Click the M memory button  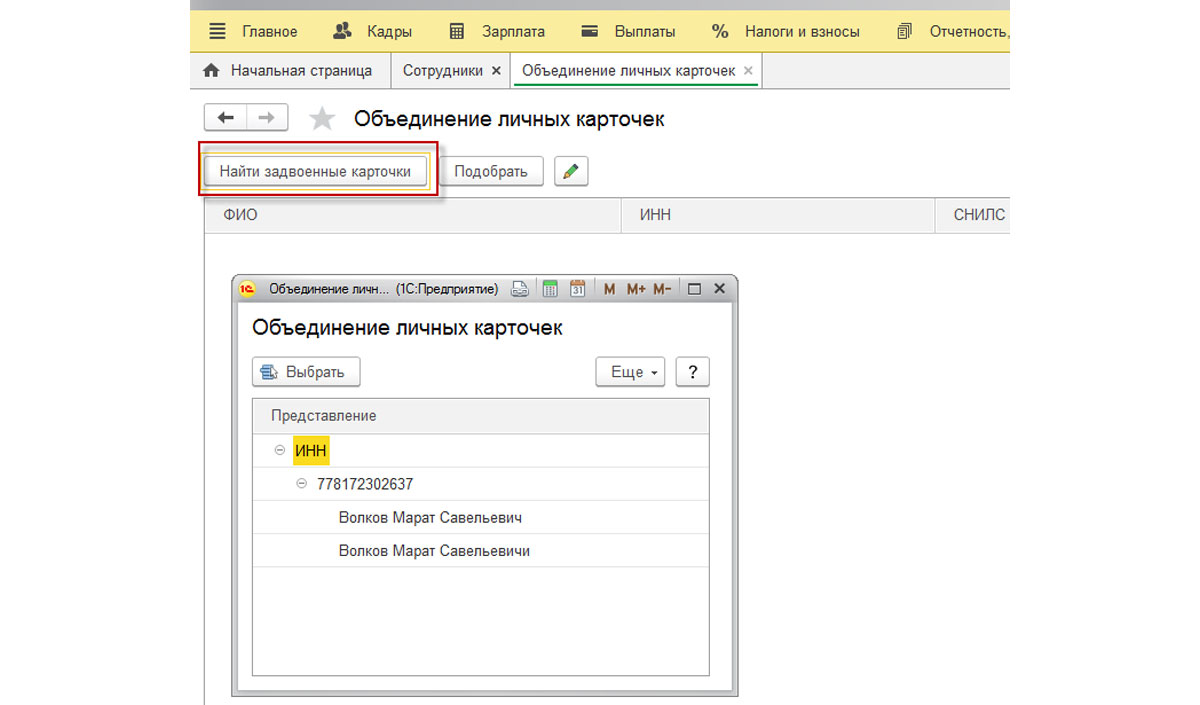[610, 289]
